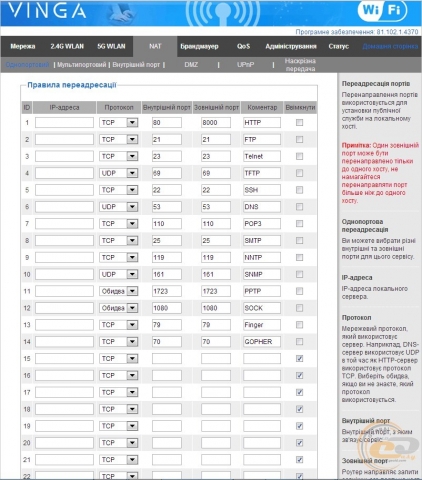Screen dimensions: 422x480
Task: Open protocol dropdown for rule 1 HTTP
Action: coord(118,123)
